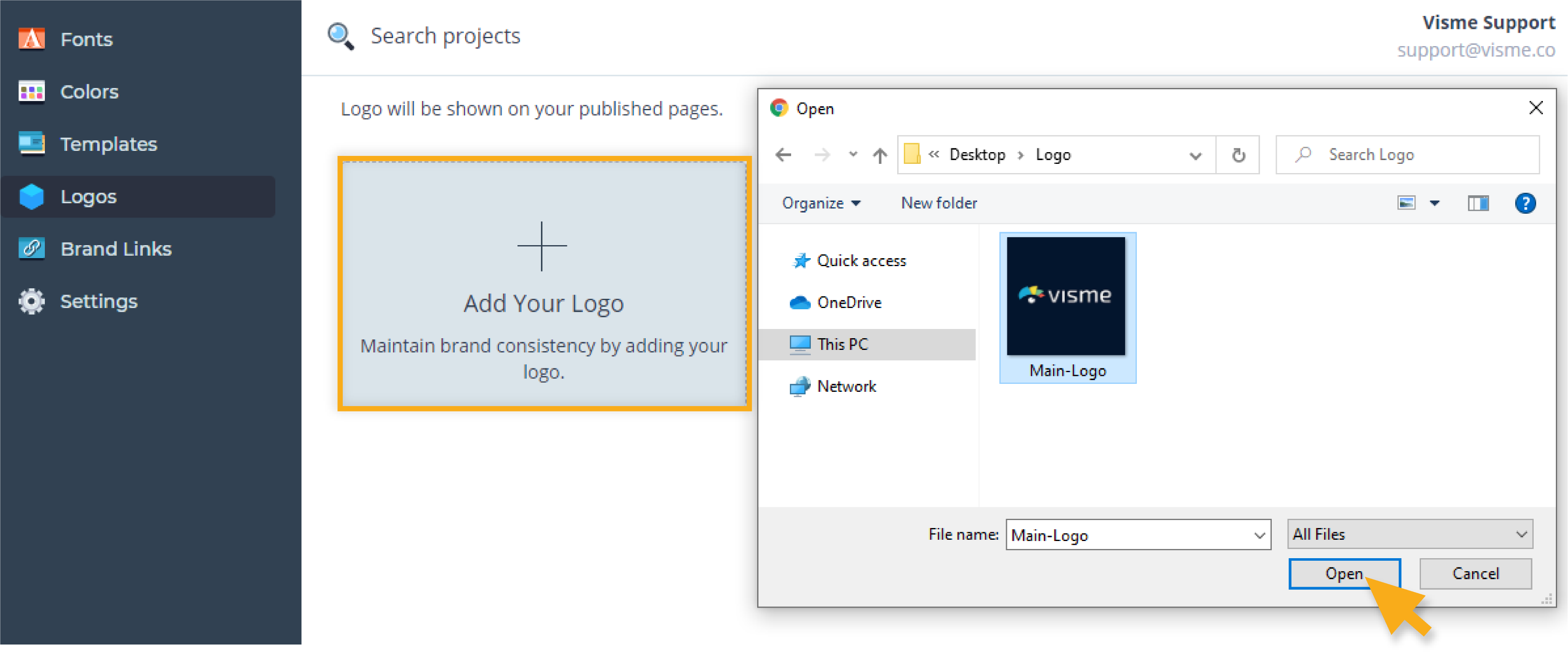Click the search projects magnifier icon
1568x655 pixels.
pyautogui.click(x=340, y=36)
